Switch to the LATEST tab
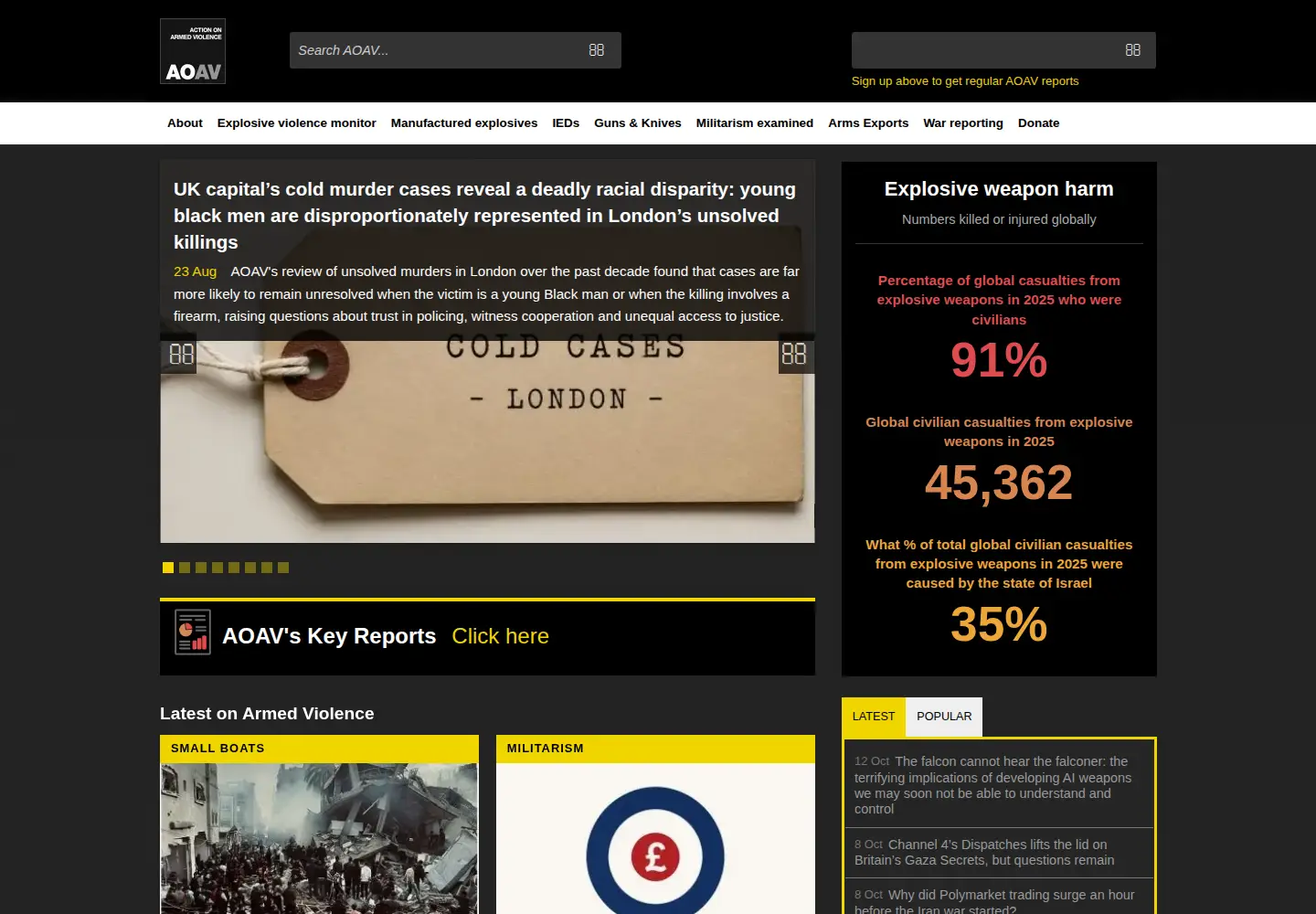 pyautogui.click(x=874, y=717)
